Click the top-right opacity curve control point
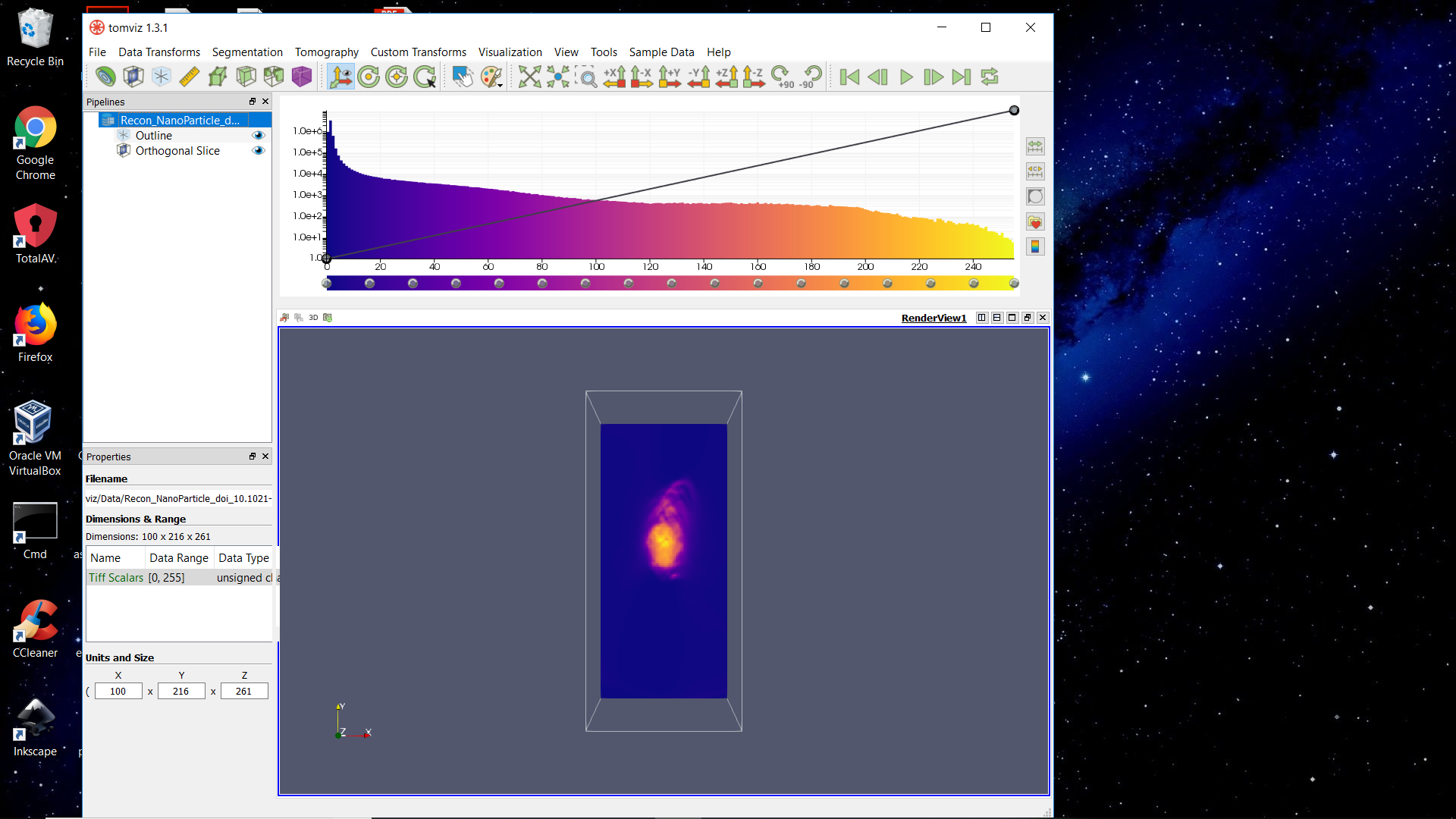Screen dimensions: 1456x819 (1014, 111)
